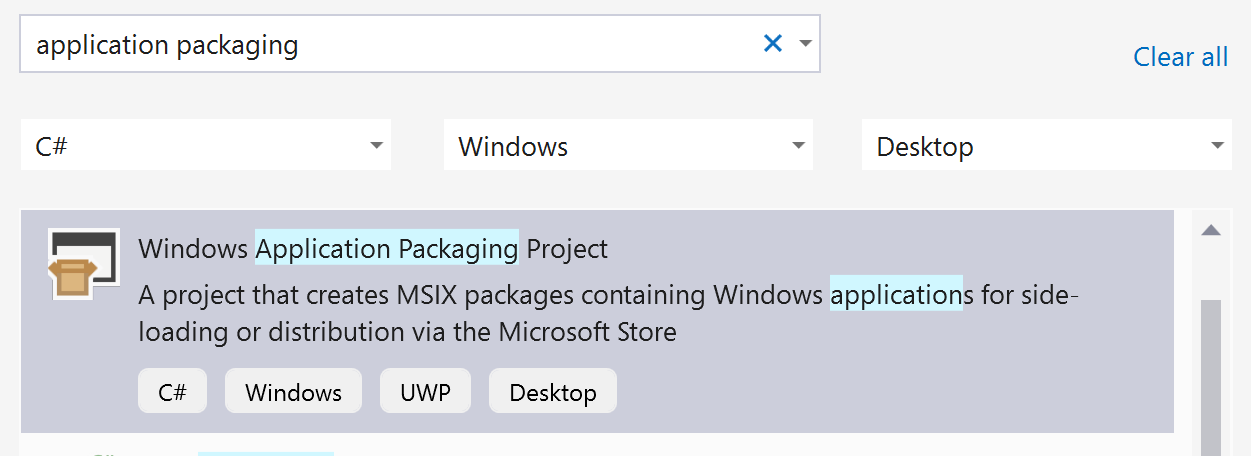This screenshot has height=456, width=1251.
Task: Click the UWP tag under the template
Action: pos(425,392)
